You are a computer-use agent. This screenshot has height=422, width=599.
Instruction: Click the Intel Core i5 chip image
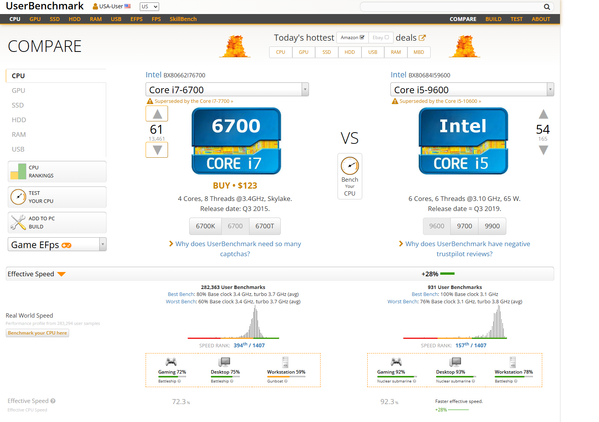463,141
